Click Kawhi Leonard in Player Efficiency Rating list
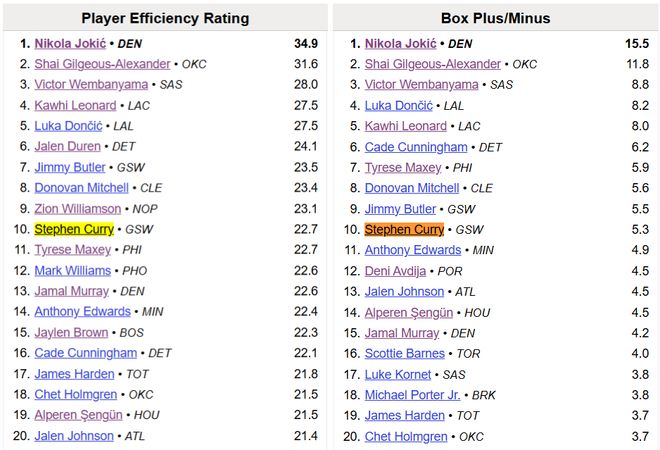 click(75, 106)
